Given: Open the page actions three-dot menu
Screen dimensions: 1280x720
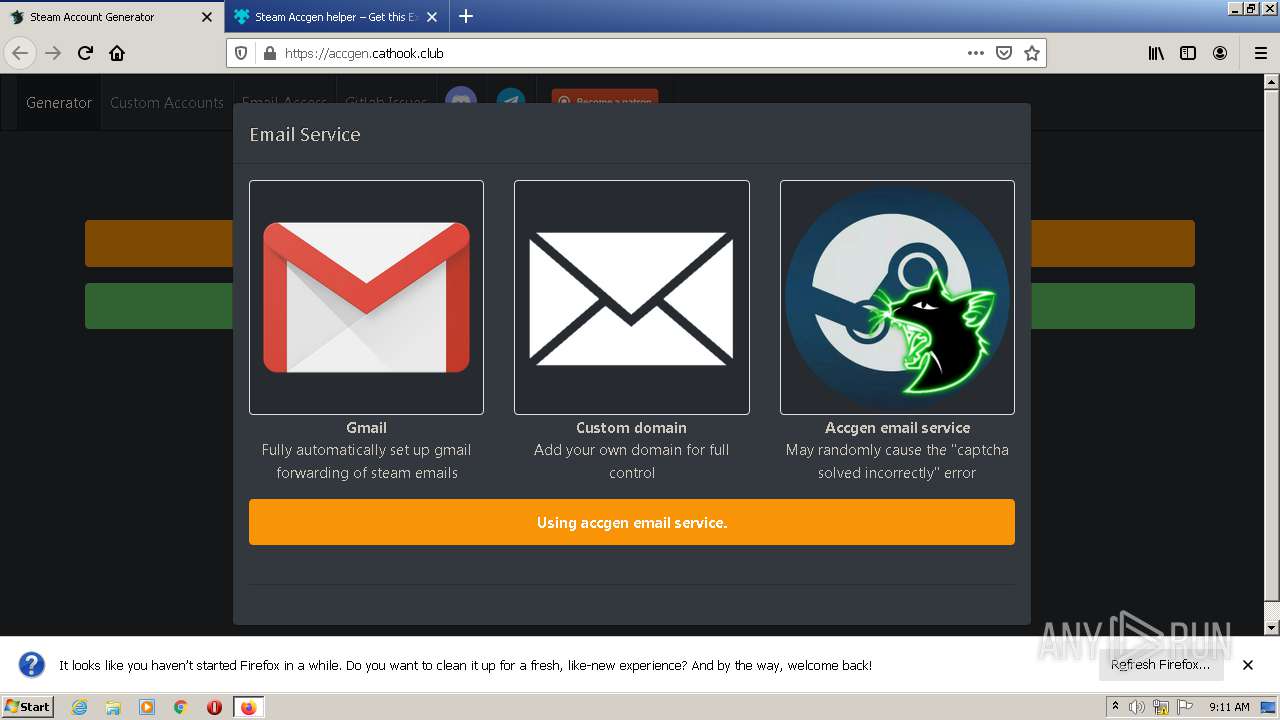Looking at the screenshot, I should point(976,53).
